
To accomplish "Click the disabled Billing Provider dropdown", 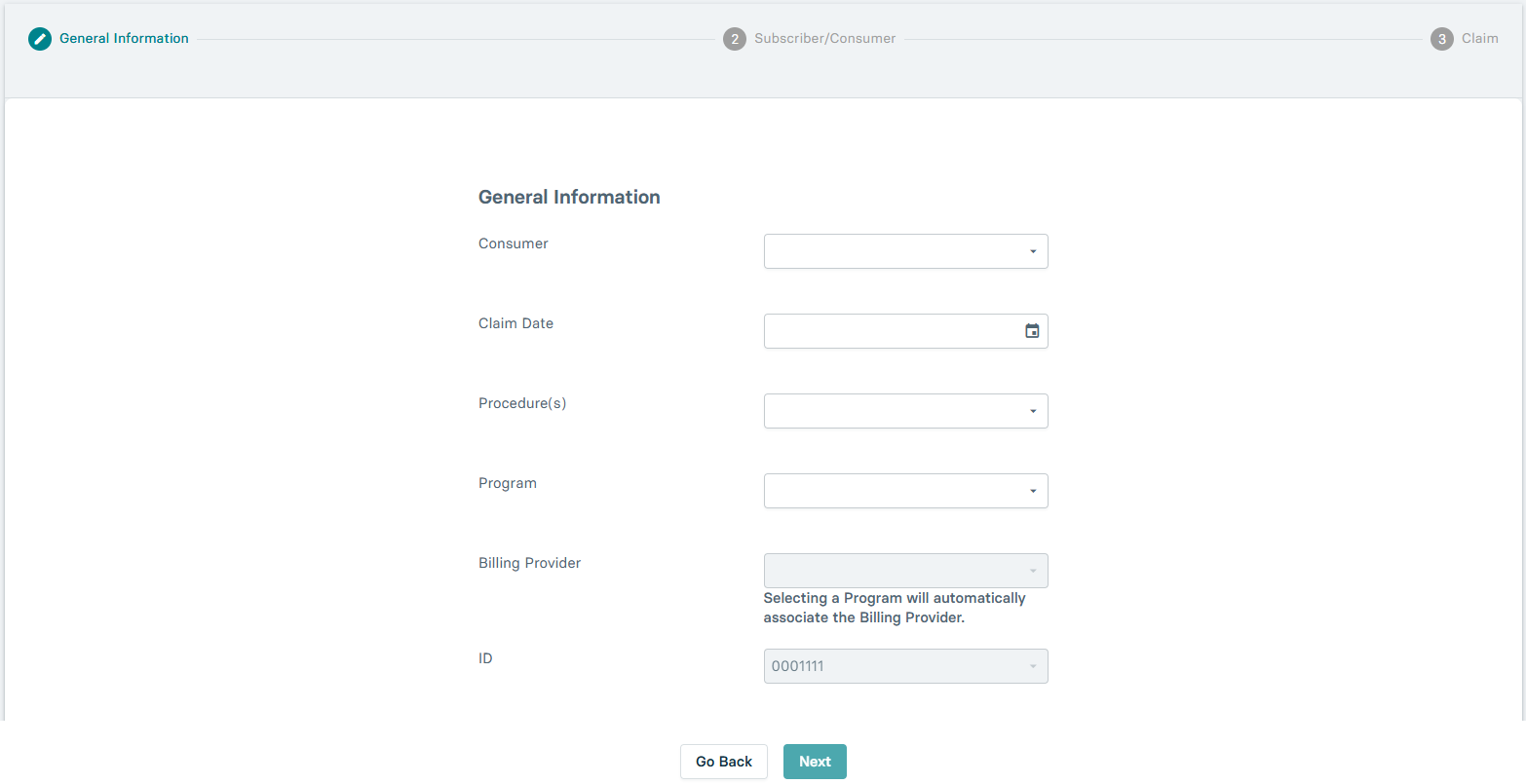I will (x=905, y=571).
